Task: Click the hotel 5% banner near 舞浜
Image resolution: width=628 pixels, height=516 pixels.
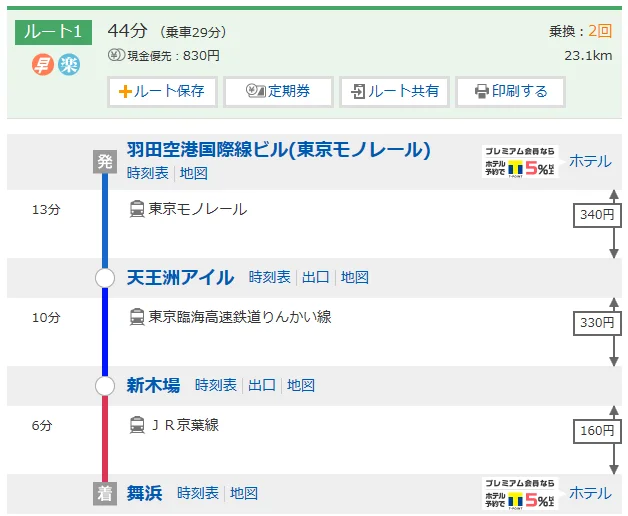Action: coord(520,494)
